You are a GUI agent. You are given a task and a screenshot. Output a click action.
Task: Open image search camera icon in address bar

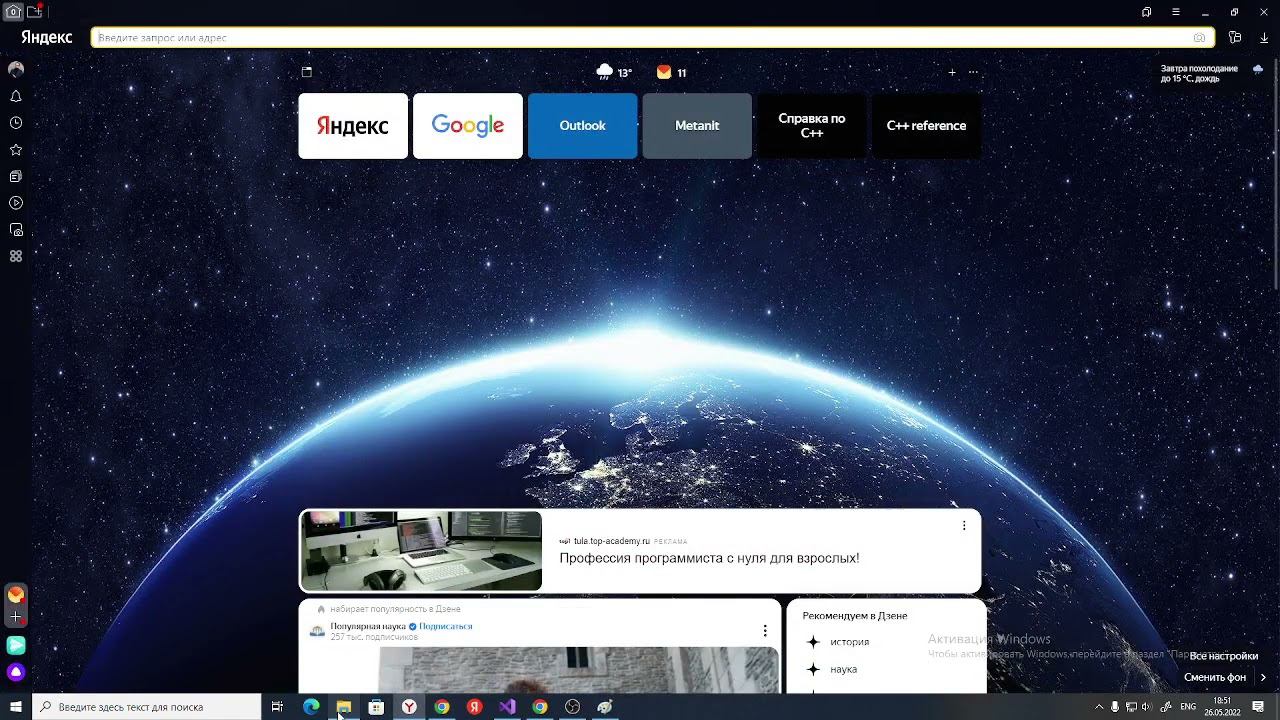[x=1199, y=38]
